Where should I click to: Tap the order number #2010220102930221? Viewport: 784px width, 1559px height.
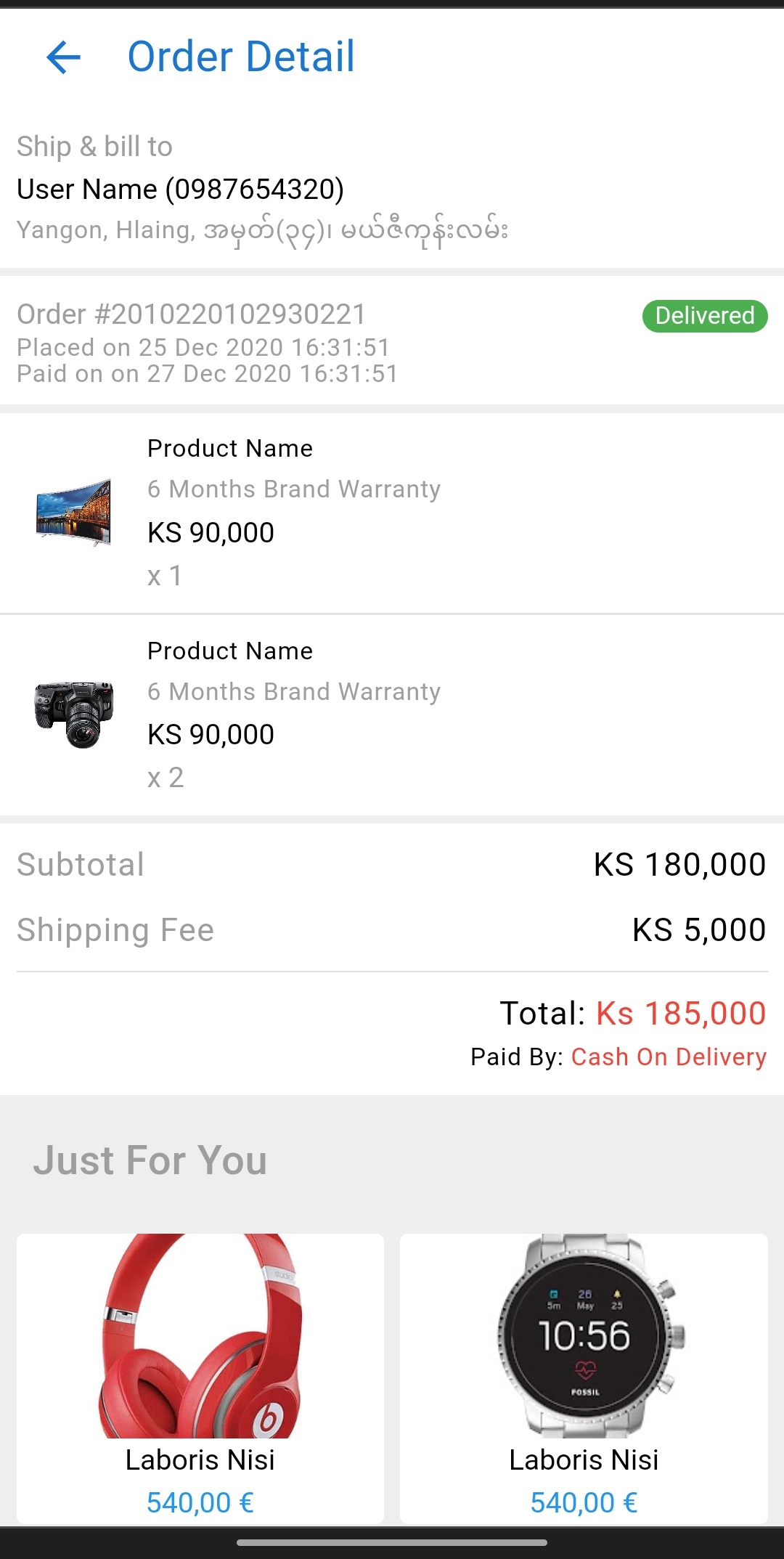[x=192, y=314]
